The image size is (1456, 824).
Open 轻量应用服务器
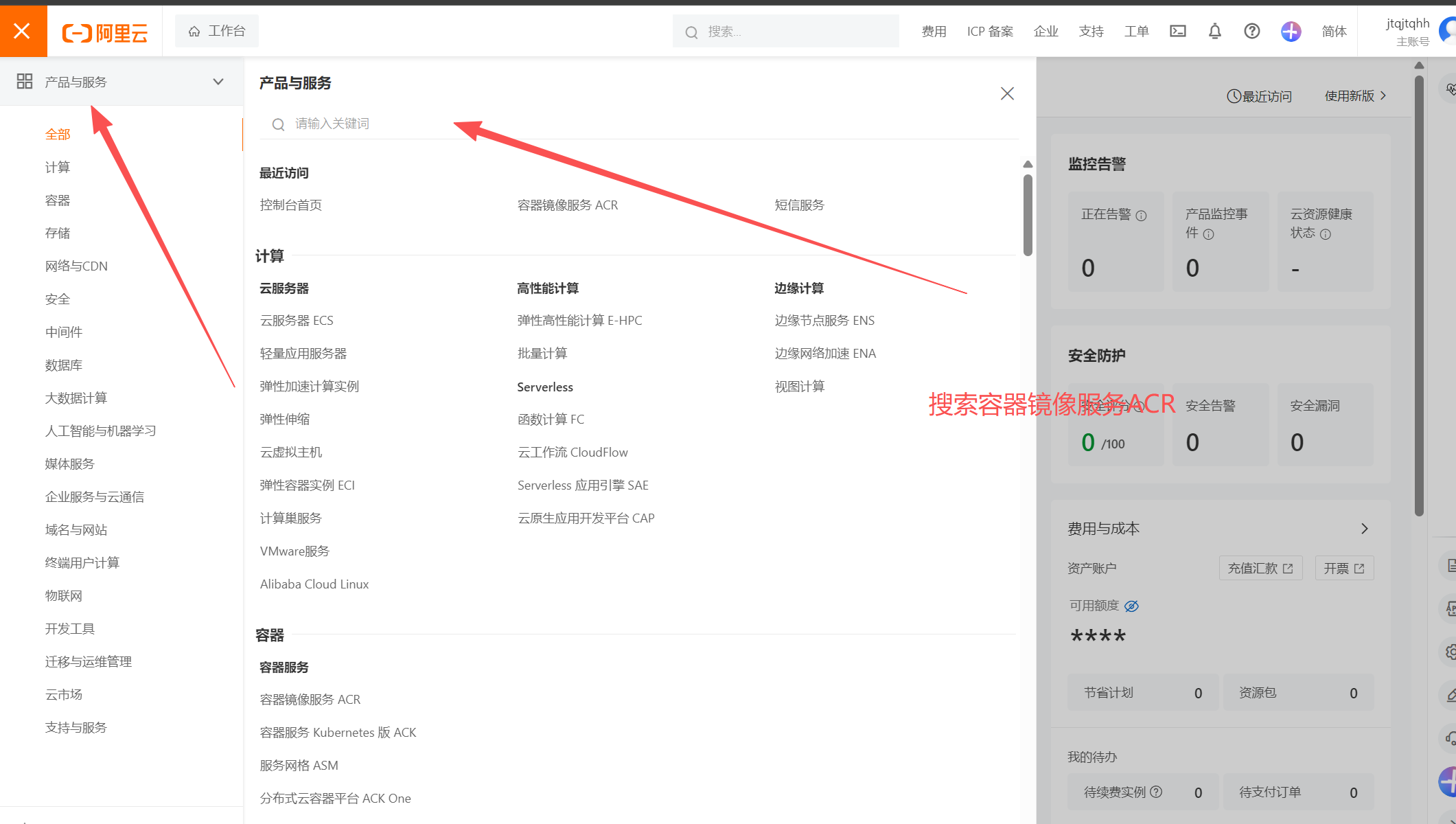(303, 354)
